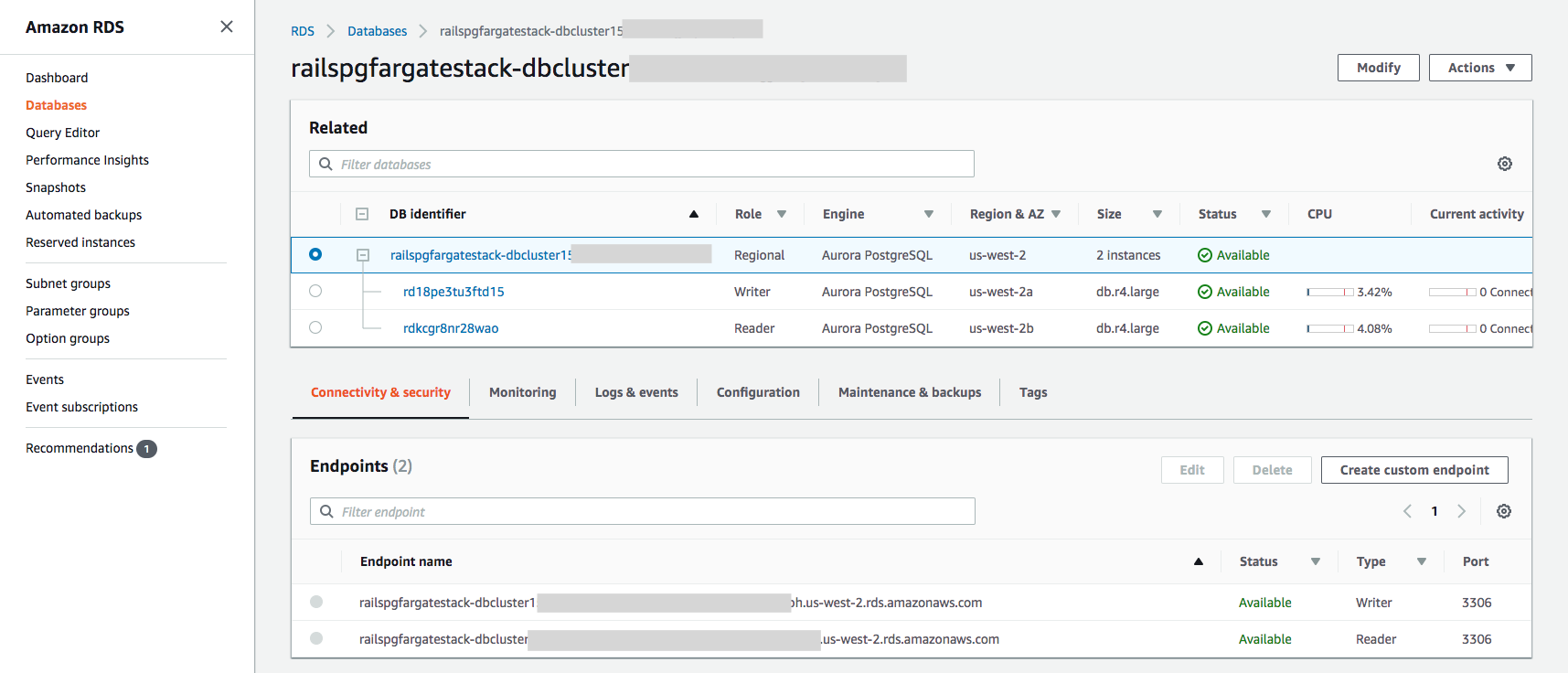Open Subnet groups in the sidebar
Viewport: 1568px width, 673px height.
pos(68,283)
